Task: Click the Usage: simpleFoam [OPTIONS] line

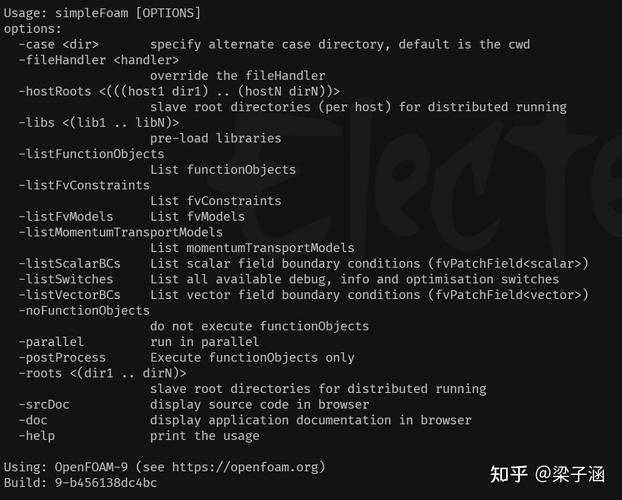Action: [x=102, y=13]
